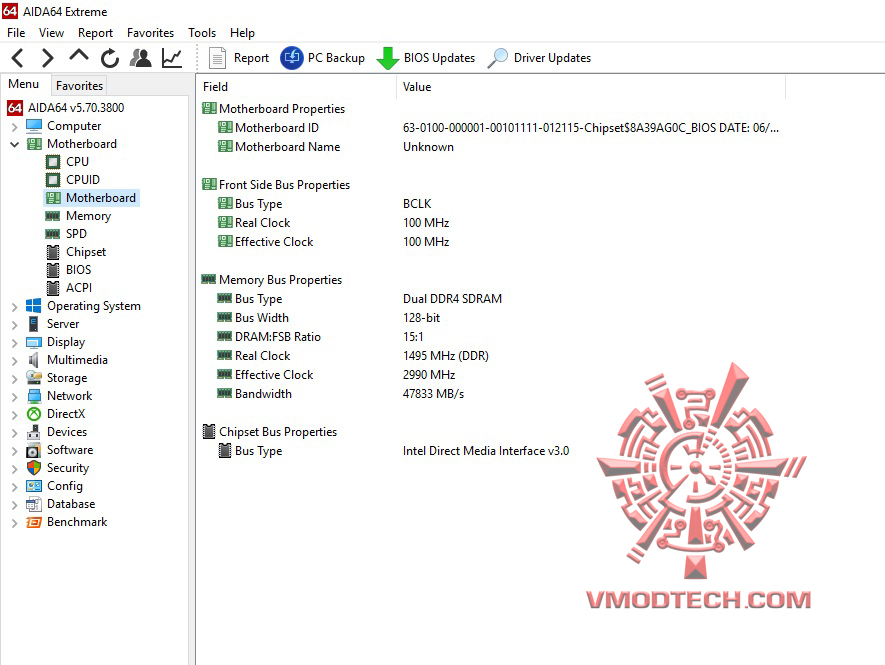Click the Security shield icon

34,468
